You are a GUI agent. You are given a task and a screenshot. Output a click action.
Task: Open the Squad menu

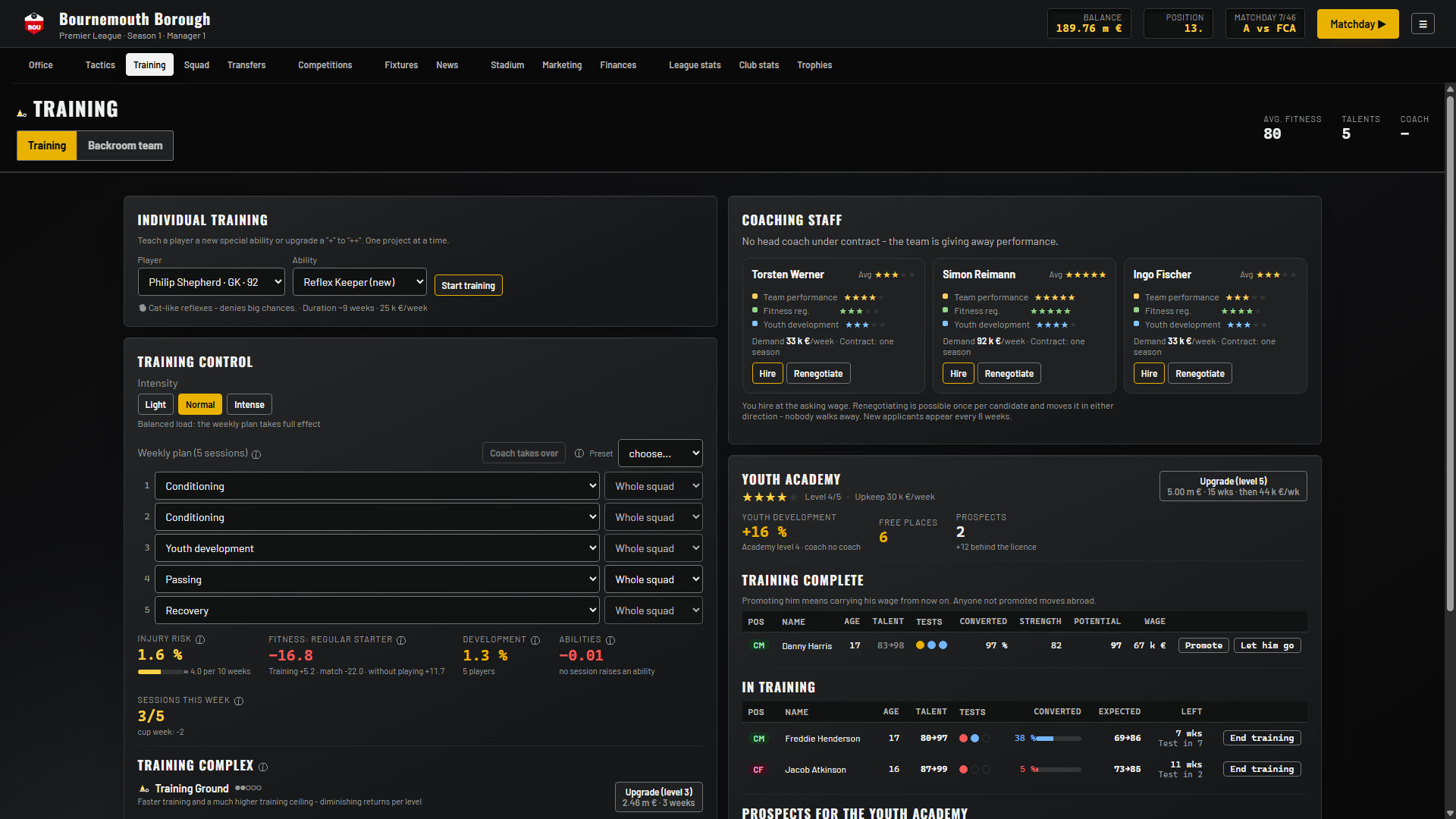tap(196, 65)
